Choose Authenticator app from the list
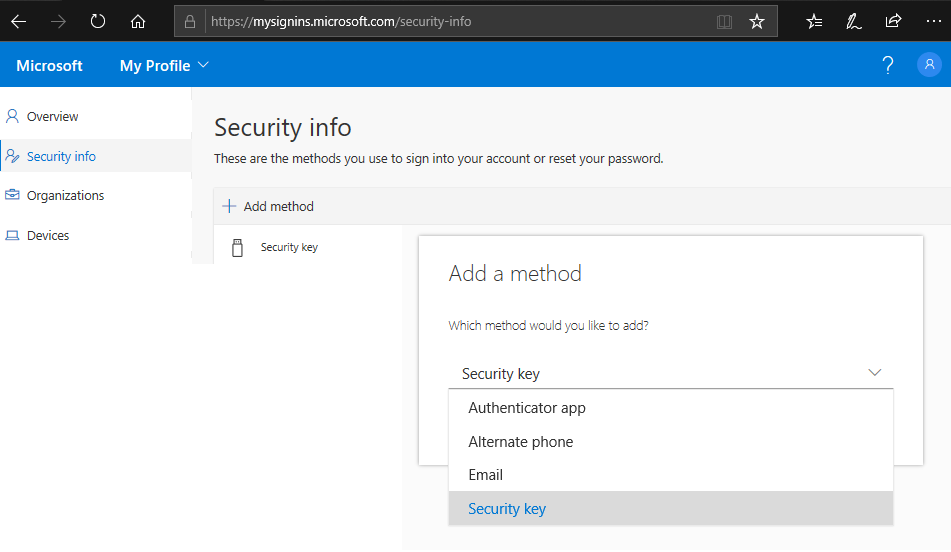This screenshot has height=552, width=951. pyautogui.click(x=527, y=408)
